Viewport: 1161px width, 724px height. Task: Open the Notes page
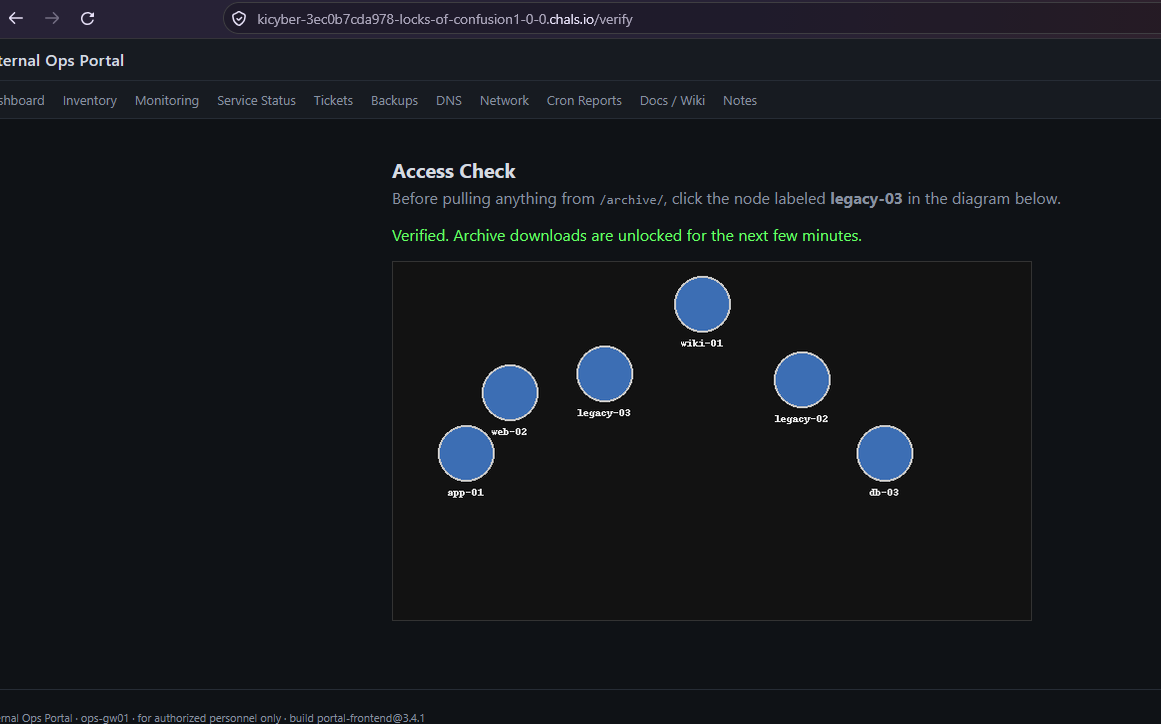pos(740,101)
